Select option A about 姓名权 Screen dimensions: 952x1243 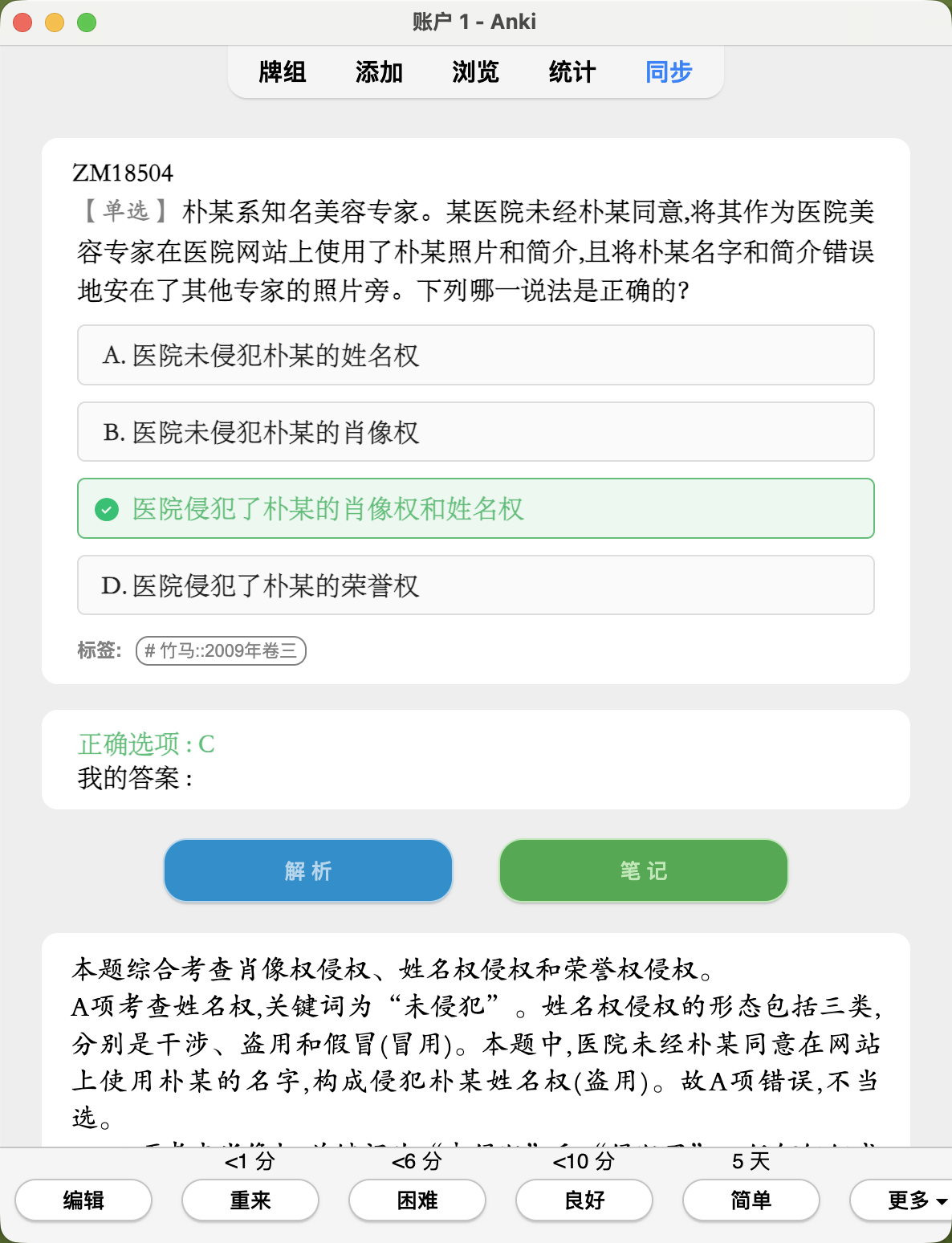(475, 355)
